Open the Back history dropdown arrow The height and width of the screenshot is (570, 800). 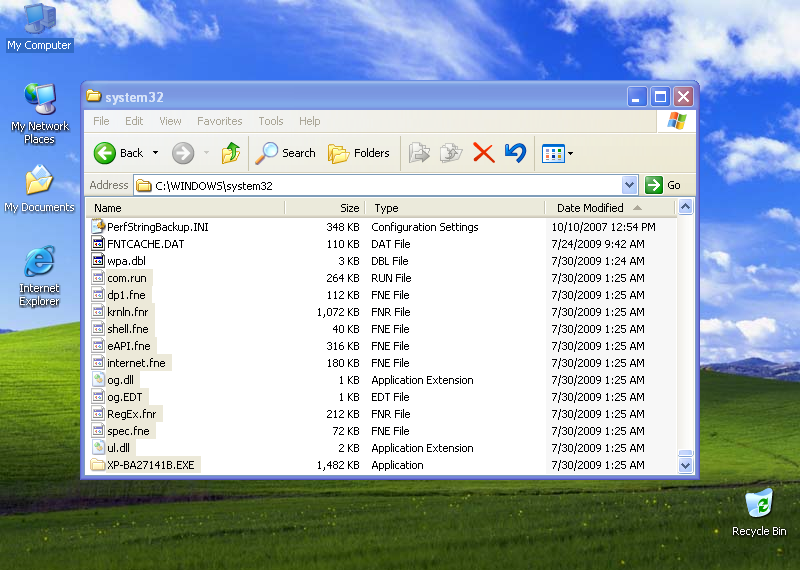click(x=156, y=153)
